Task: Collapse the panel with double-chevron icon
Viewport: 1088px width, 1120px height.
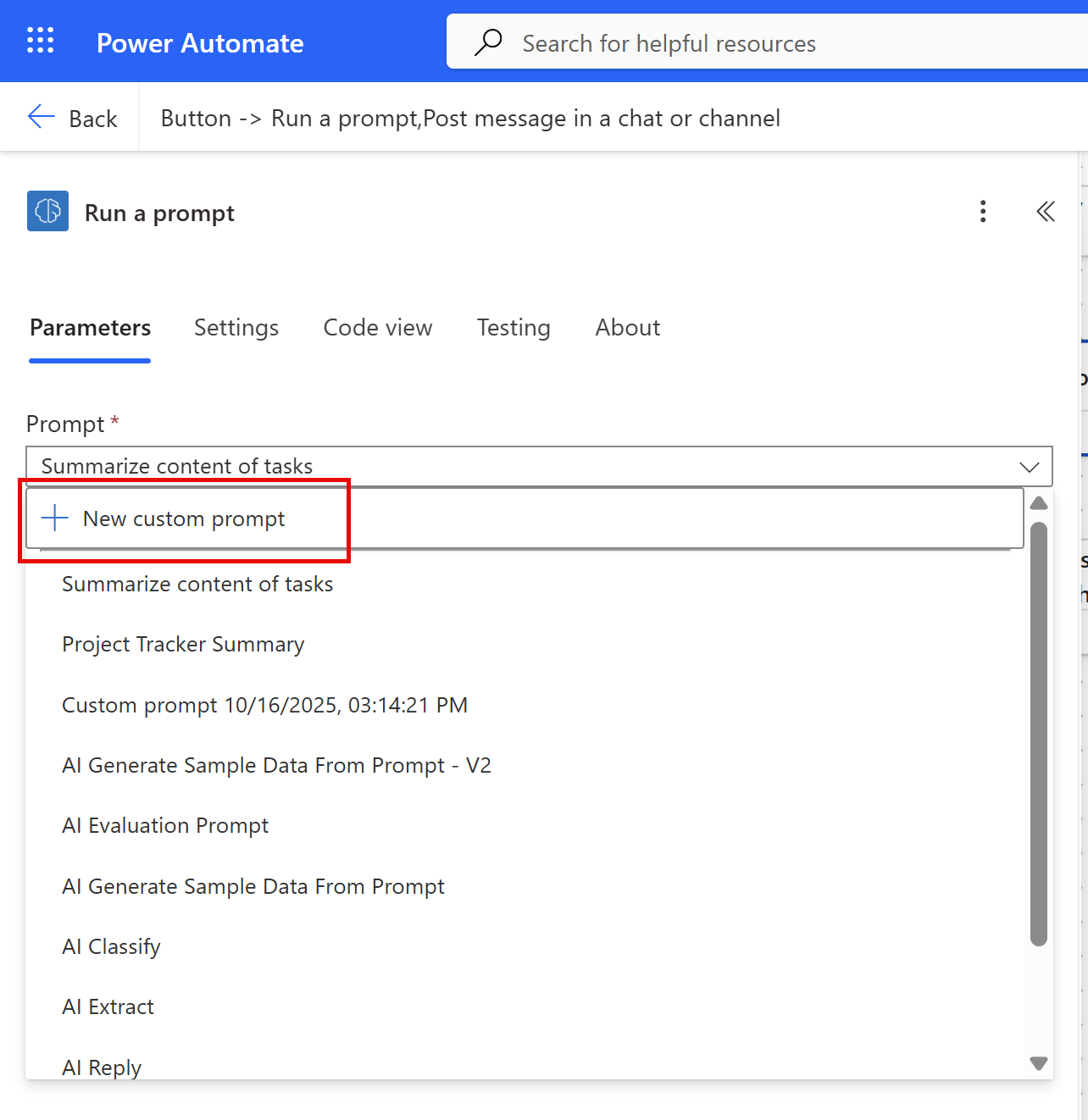Action: coord(1046,211)
